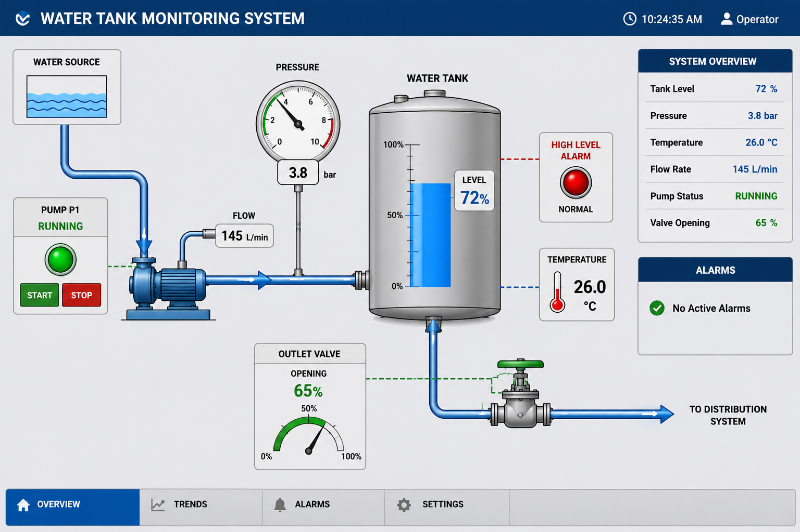The width and height of the screenshot is (800, 532).
Task: Click the valve opening gauge needle
Action: (x=316, y=440)
